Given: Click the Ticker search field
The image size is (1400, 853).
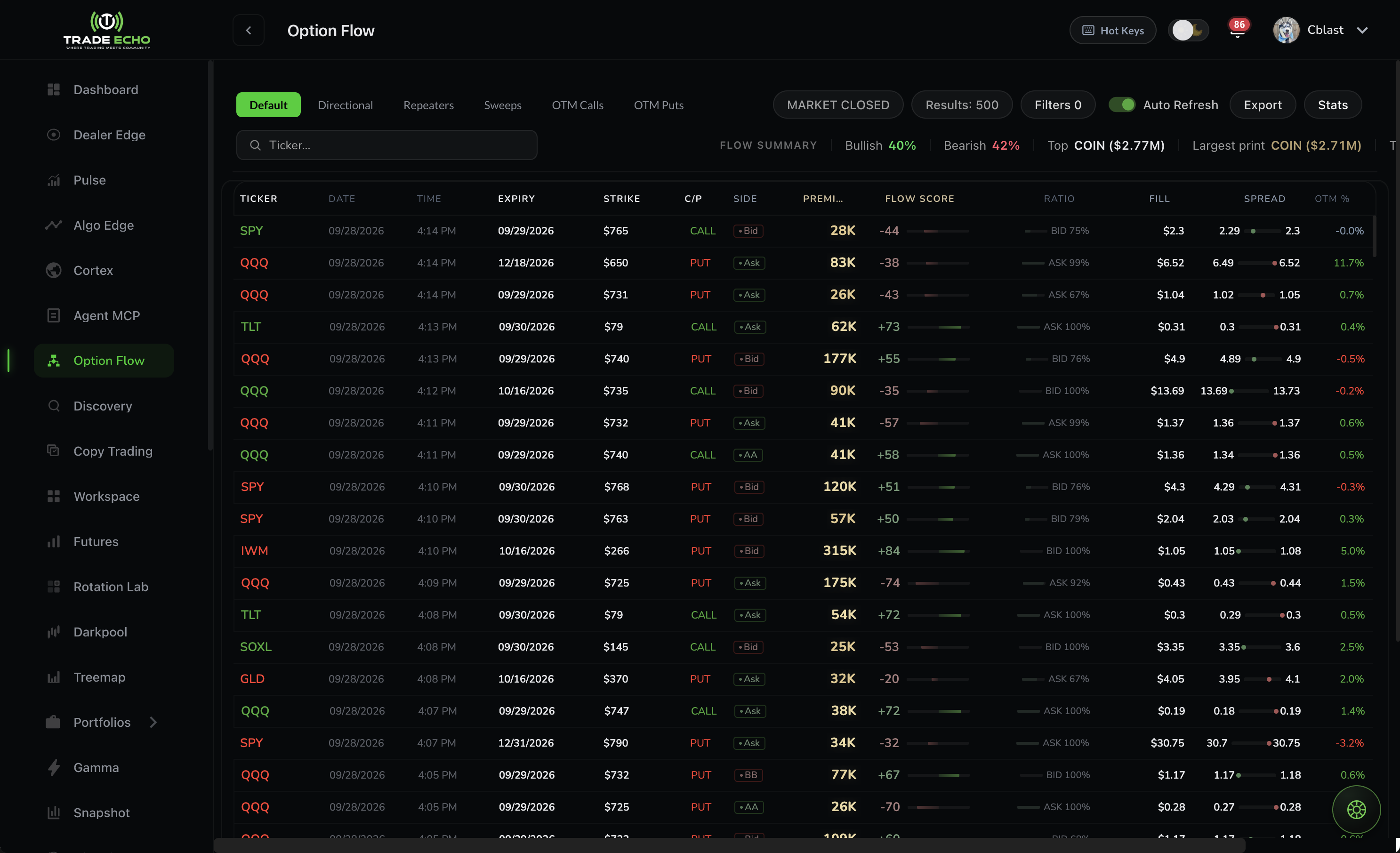Looking at the screenshot, I should coord(386,145).
